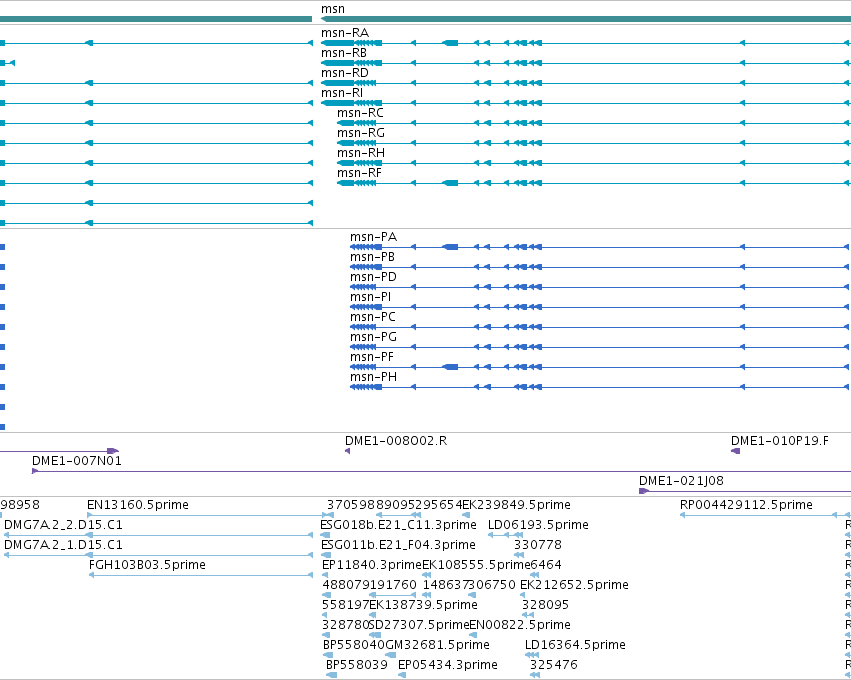Select the EK212652.5prime EST label
Screen dimensions: 851x680
(574, 585)
